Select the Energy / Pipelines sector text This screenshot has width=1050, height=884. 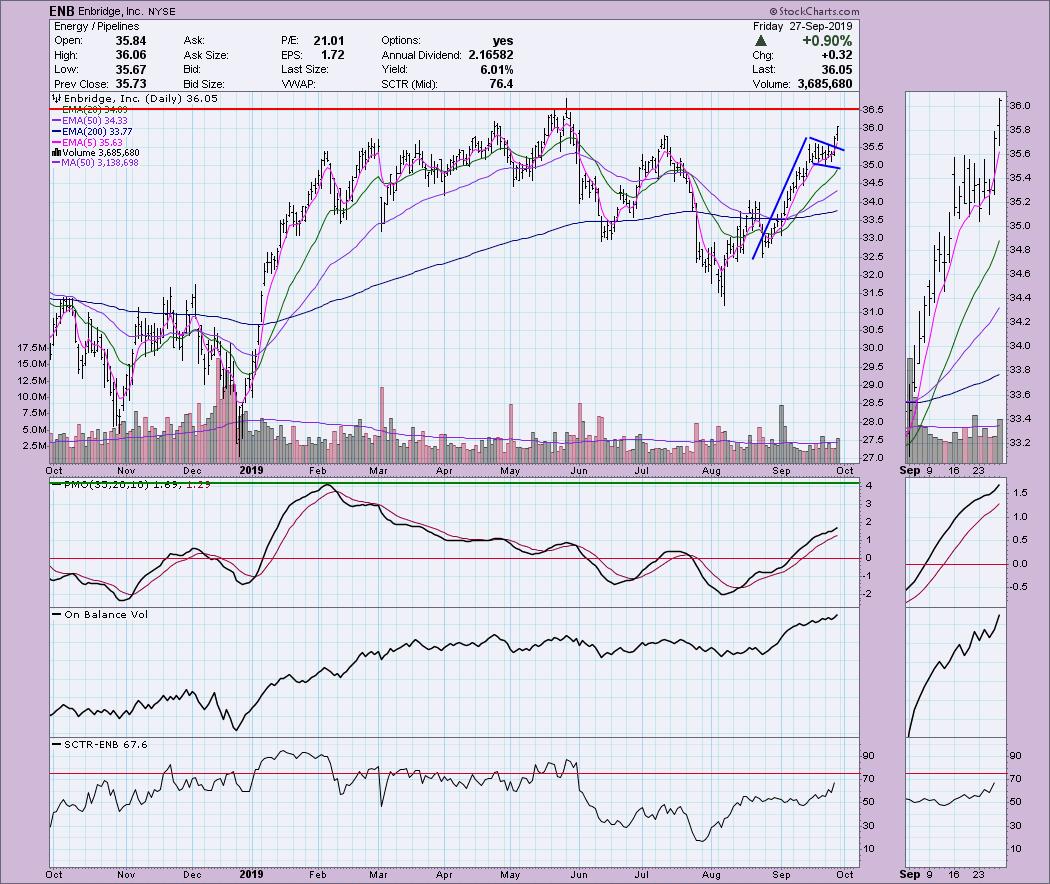(x=96, y=26)
